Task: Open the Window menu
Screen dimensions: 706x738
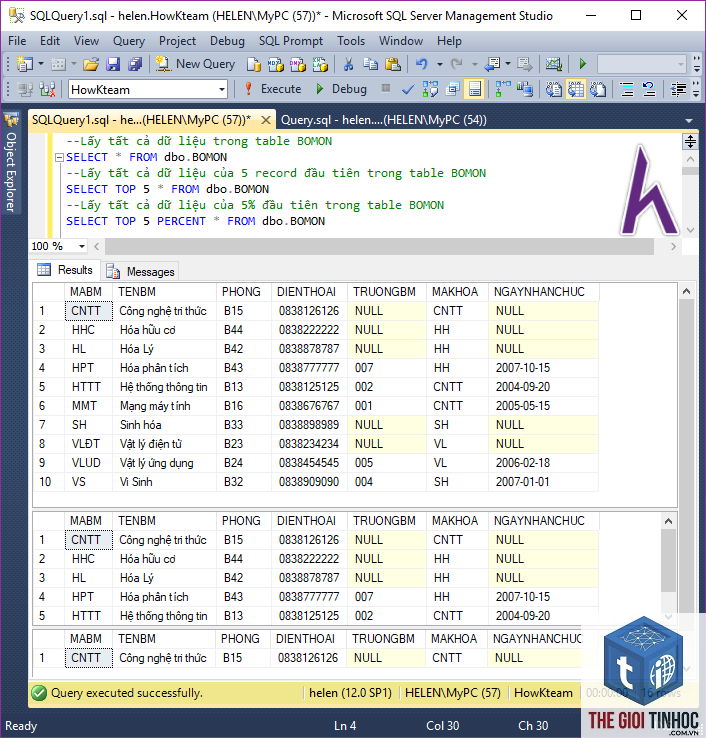Action: click(401, 41)
